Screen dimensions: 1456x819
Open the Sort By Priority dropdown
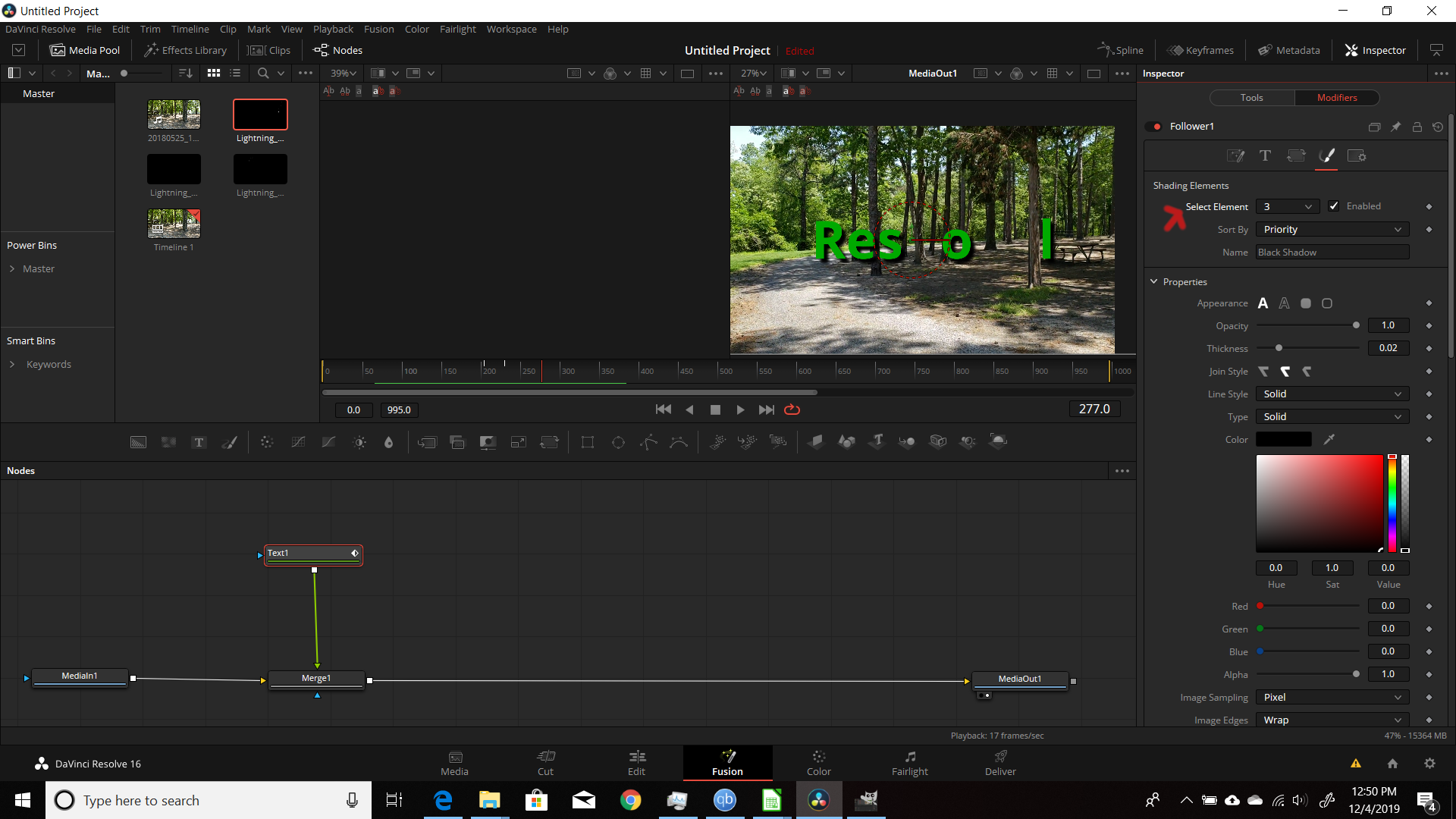1332,229
